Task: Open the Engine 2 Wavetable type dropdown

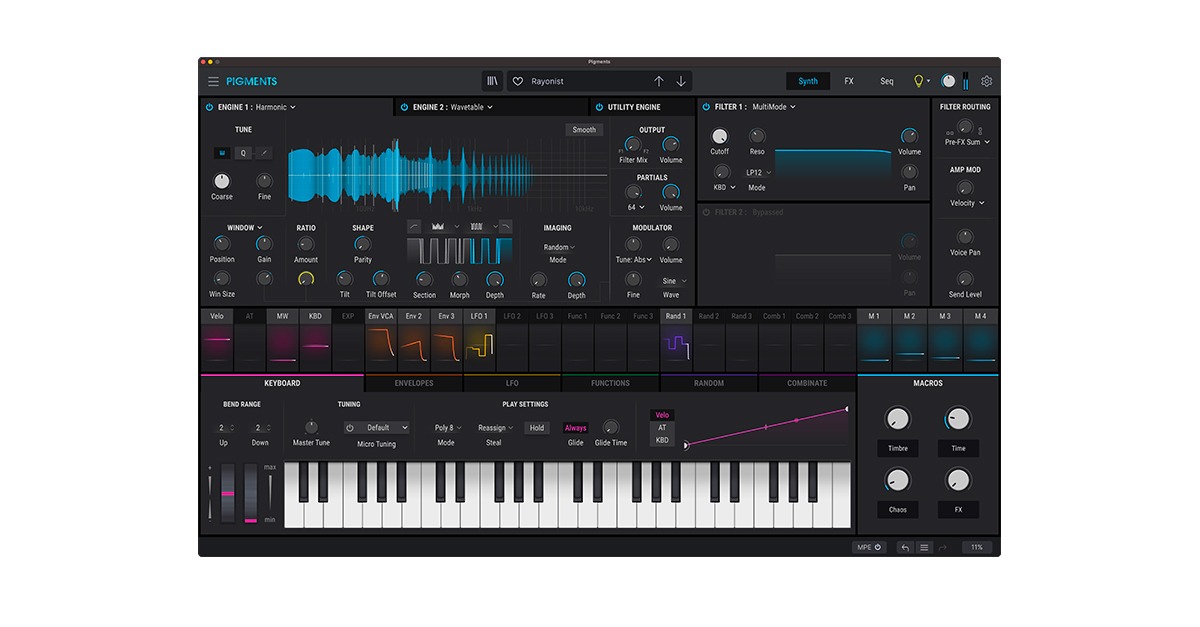Action: (x=472, y=107)
